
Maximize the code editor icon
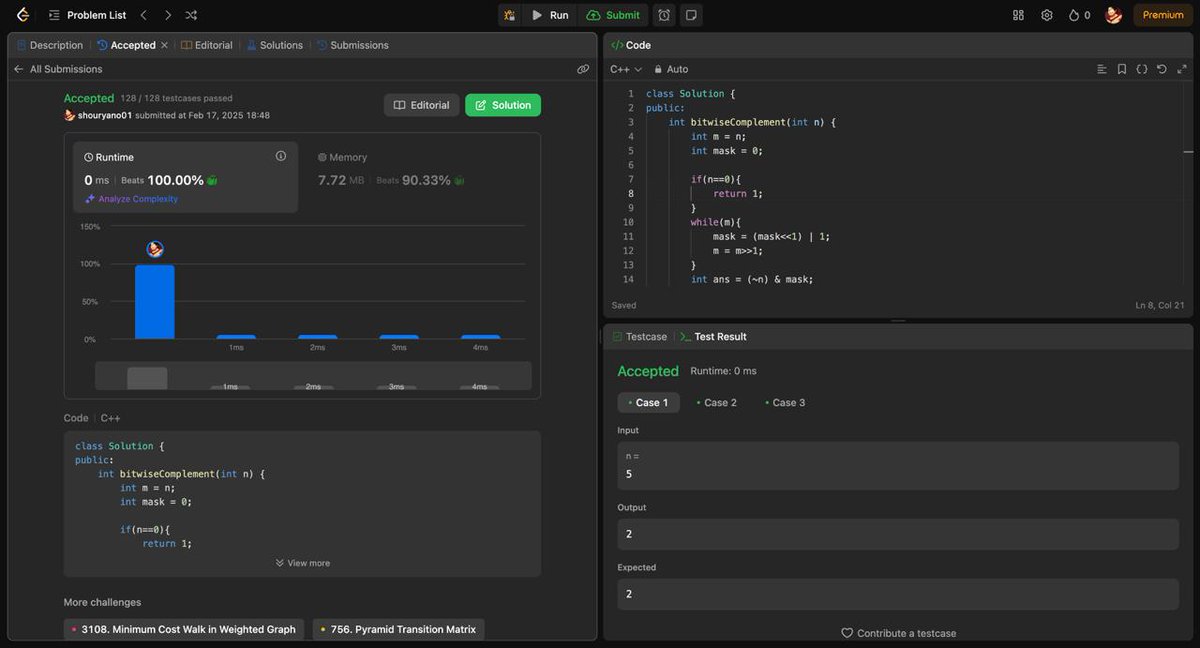(1182, 69)
